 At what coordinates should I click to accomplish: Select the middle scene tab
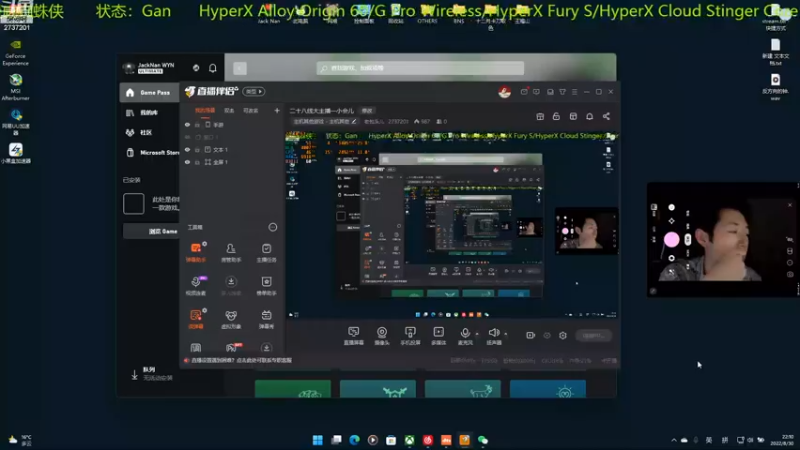pos(229,110)
